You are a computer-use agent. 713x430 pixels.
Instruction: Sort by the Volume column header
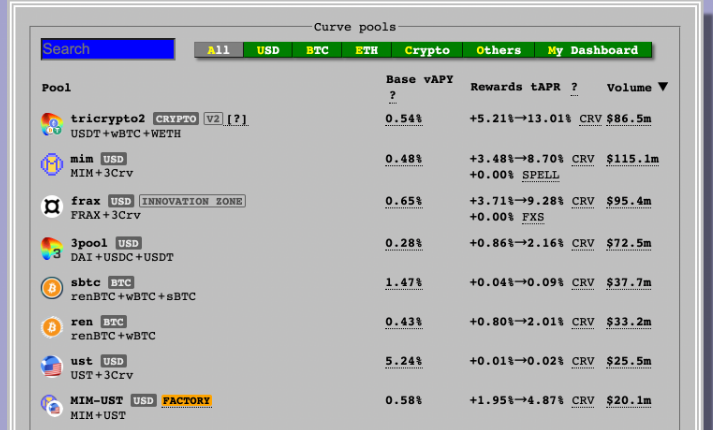click(629, 87)
